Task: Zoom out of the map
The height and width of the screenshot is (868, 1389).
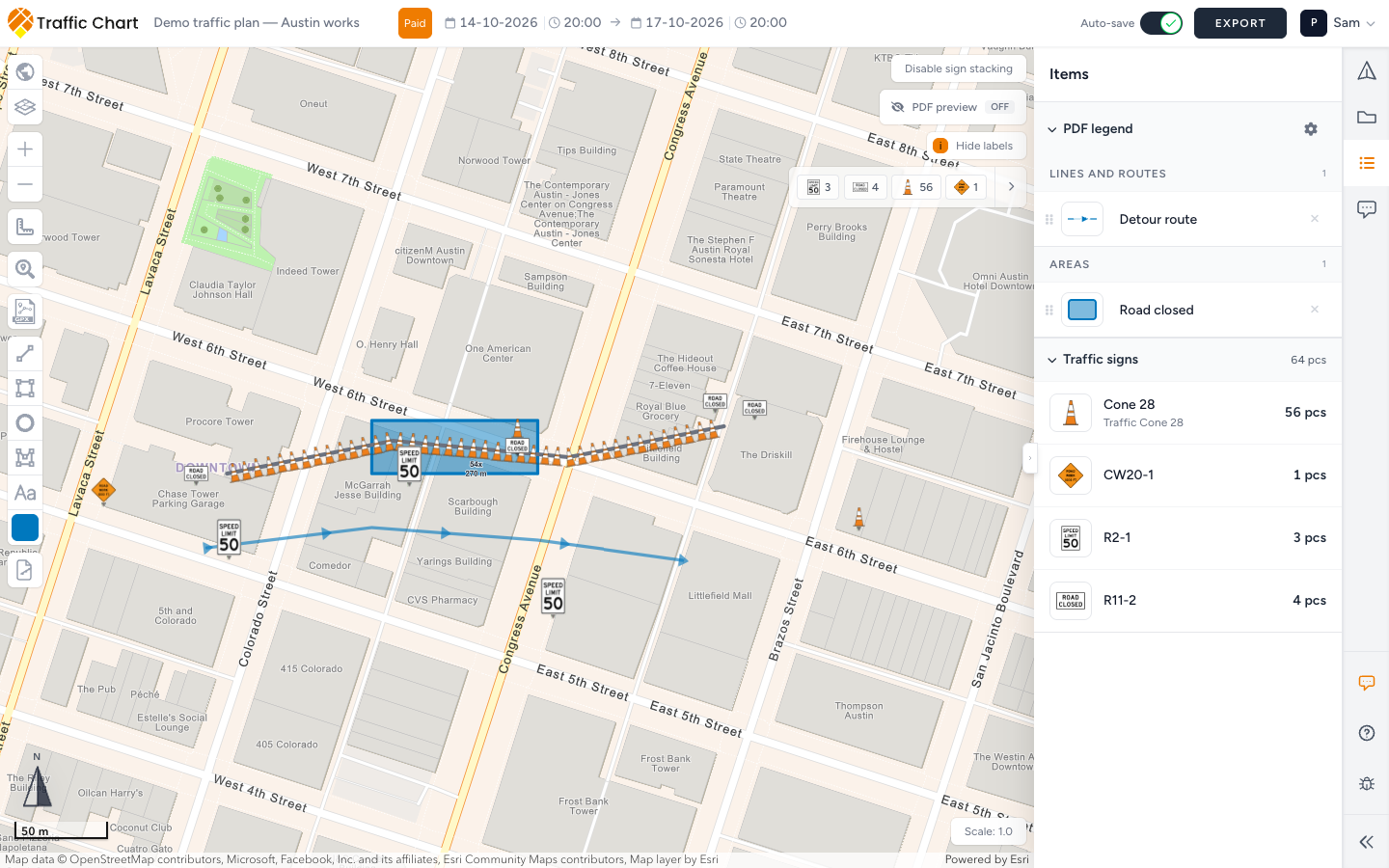Action: coord(25,184)
